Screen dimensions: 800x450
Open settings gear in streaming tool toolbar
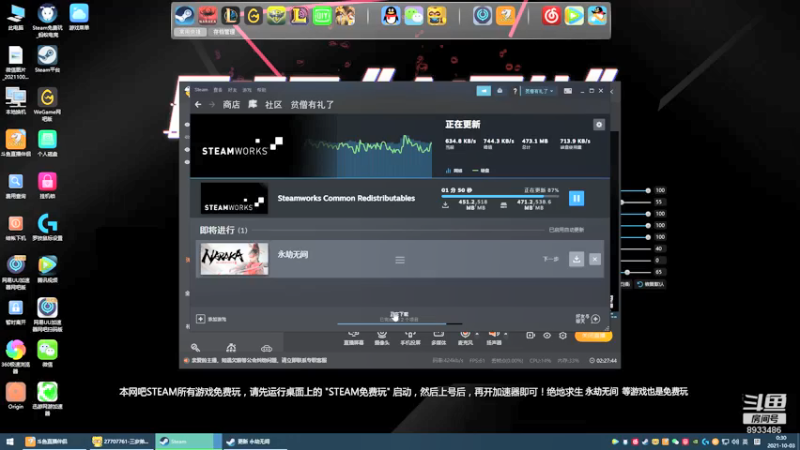pos(562,336)
